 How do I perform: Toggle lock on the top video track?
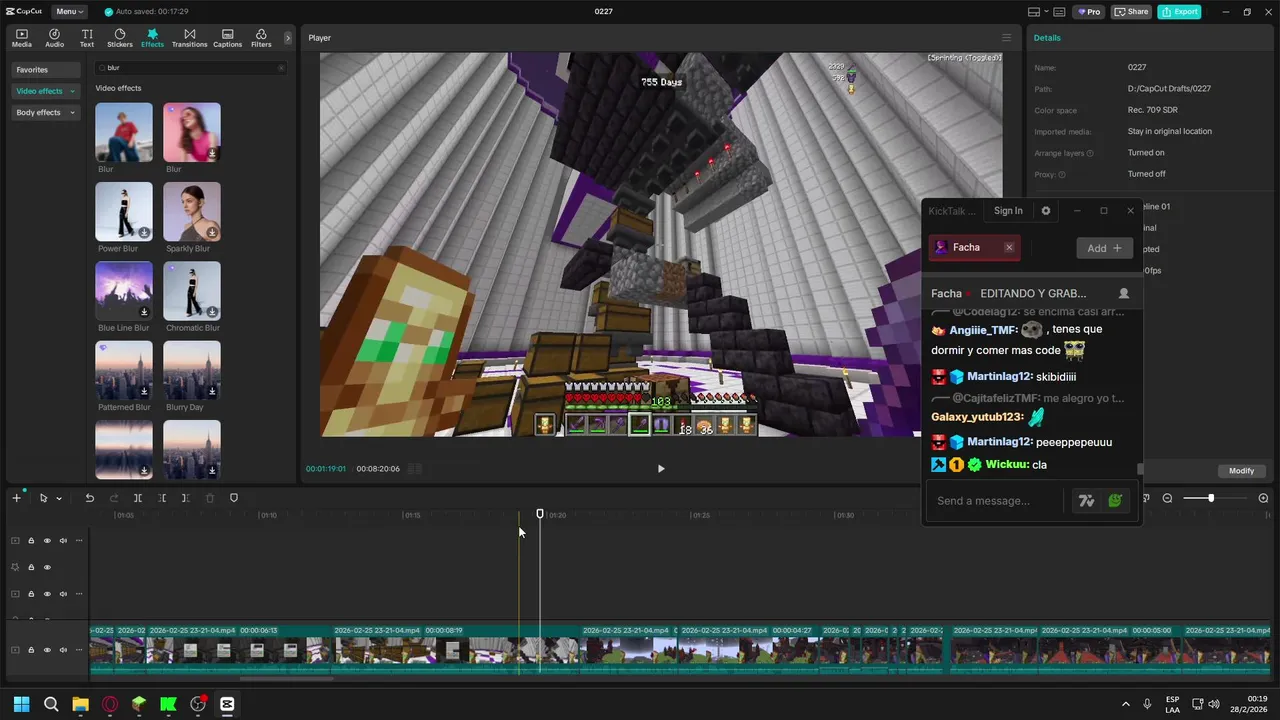(31, 541)
